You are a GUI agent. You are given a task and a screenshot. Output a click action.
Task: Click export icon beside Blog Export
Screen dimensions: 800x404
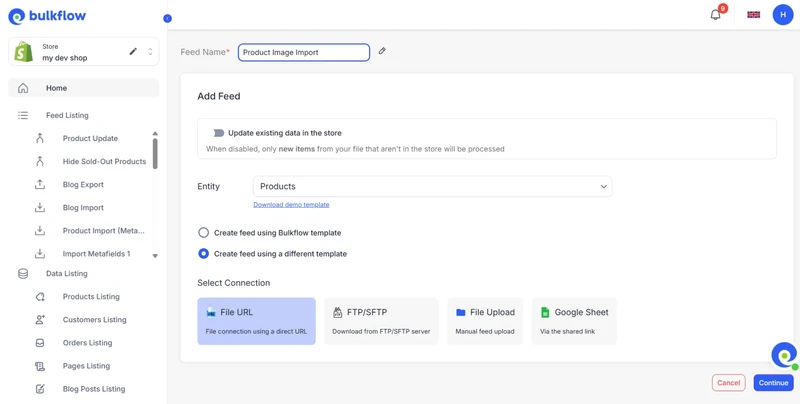click(40, 184)
